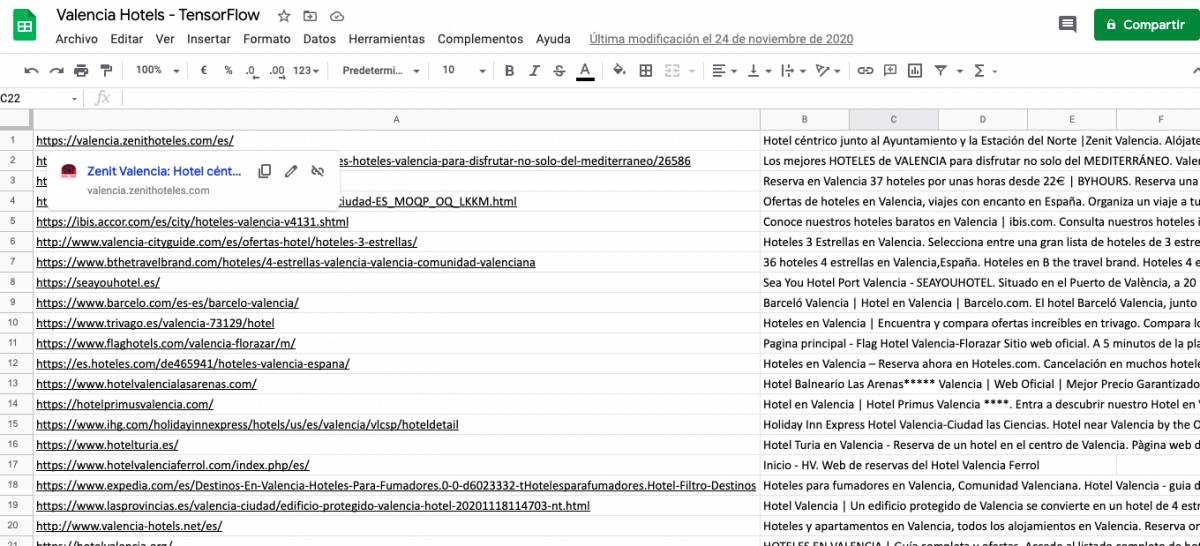Click the insert comment icon
Screen dimensions: 1200x546
coord(890,71)
